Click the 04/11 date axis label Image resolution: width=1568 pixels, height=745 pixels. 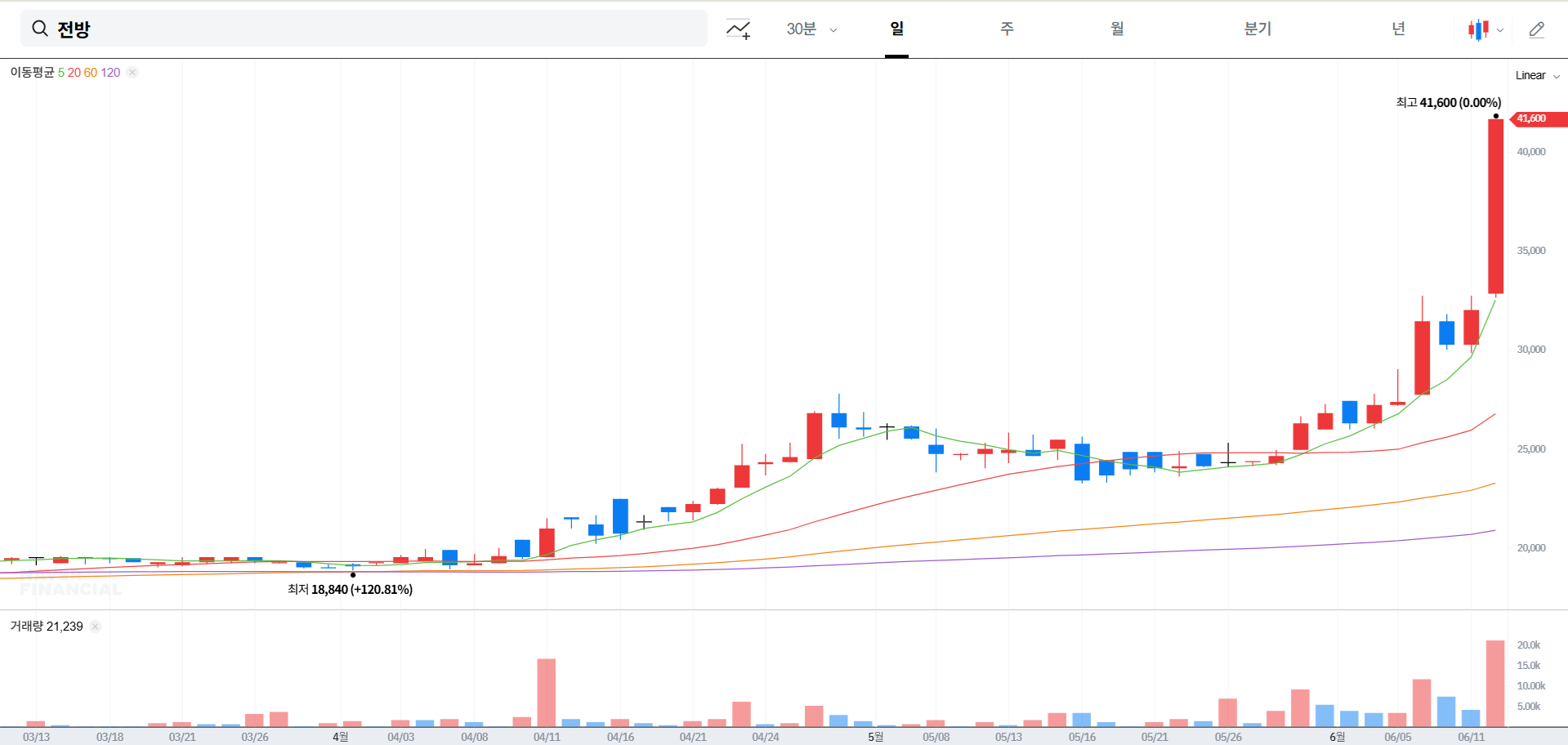pos(547,737)
